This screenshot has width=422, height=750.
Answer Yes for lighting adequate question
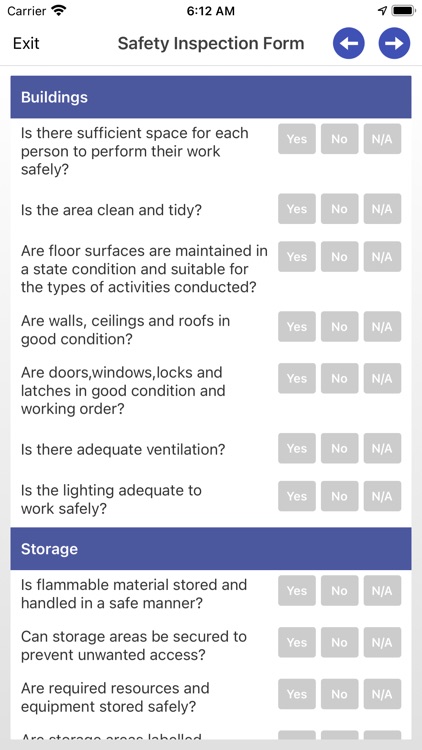click(x=297, y=496)
